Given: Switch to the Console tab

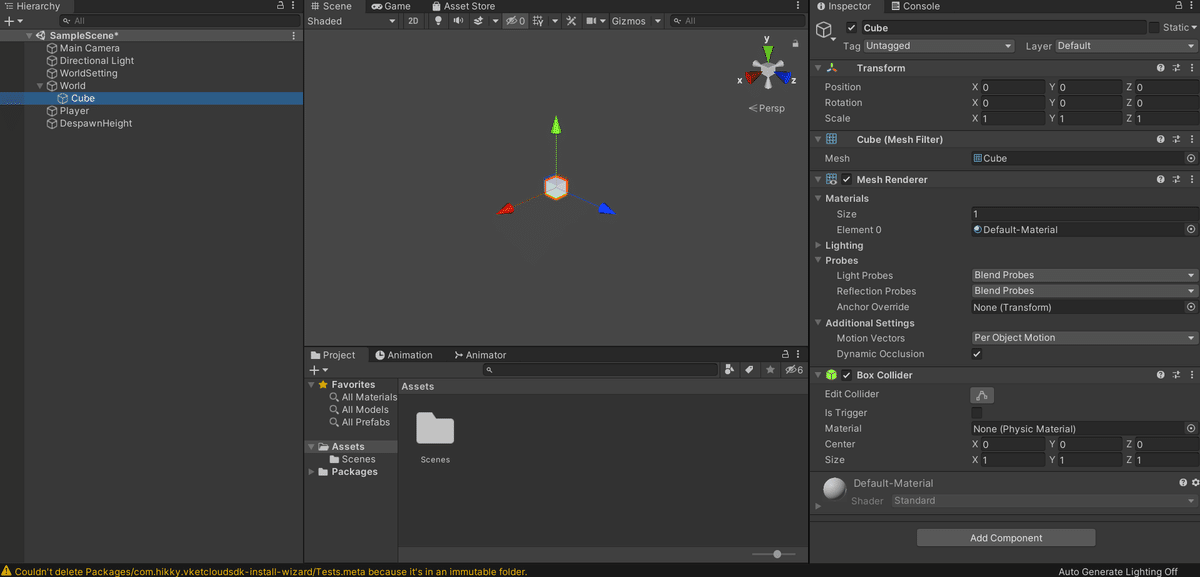Looking at the screenshot, I should (914, 6).
